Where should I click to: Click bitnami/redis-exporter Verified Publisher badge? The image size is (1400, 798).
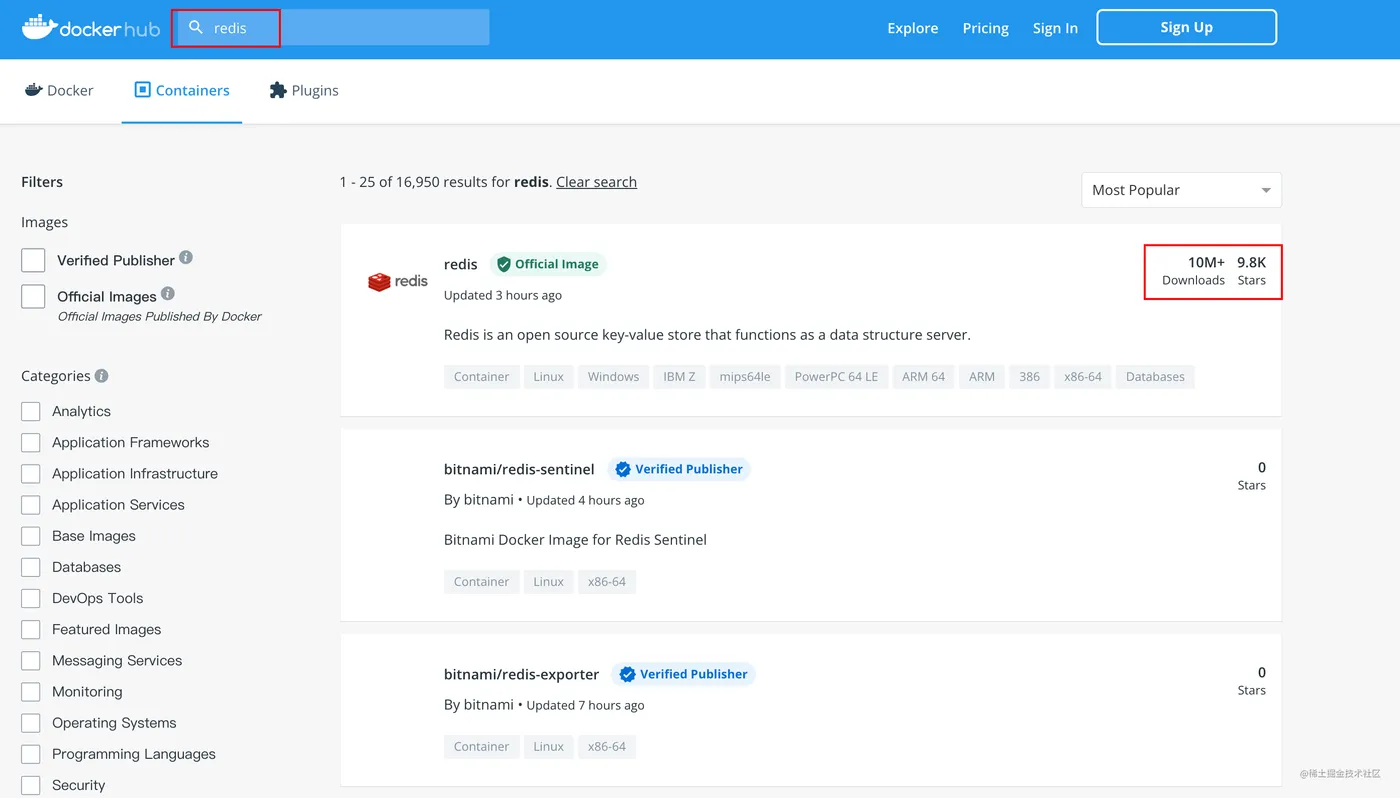(x=684, y=674)
